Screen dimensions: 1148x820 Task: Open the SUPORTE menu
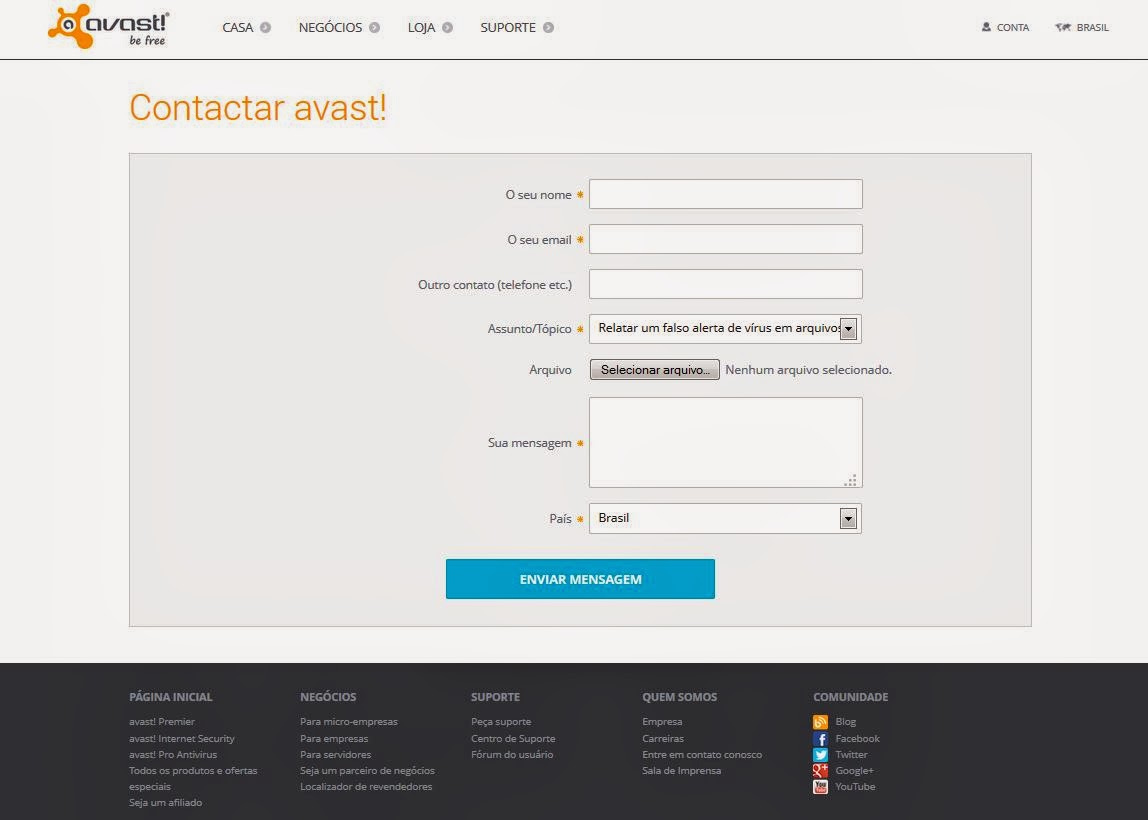[x=507, y=28]
